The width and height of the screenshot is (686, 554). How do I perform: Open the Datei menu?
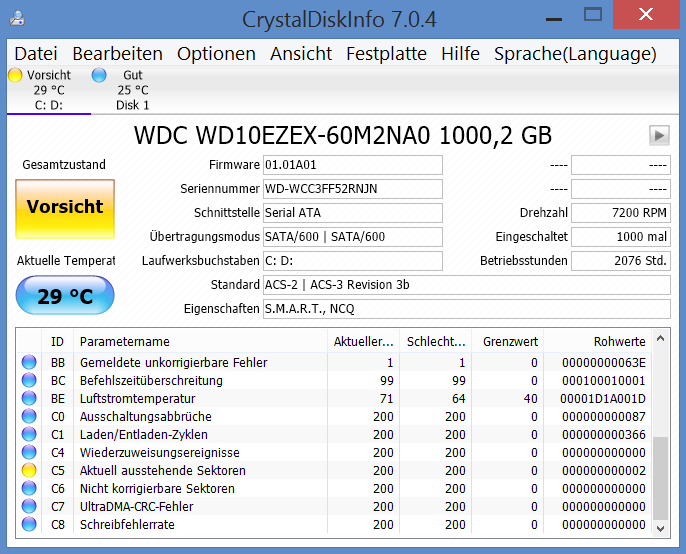coord(36,54)
